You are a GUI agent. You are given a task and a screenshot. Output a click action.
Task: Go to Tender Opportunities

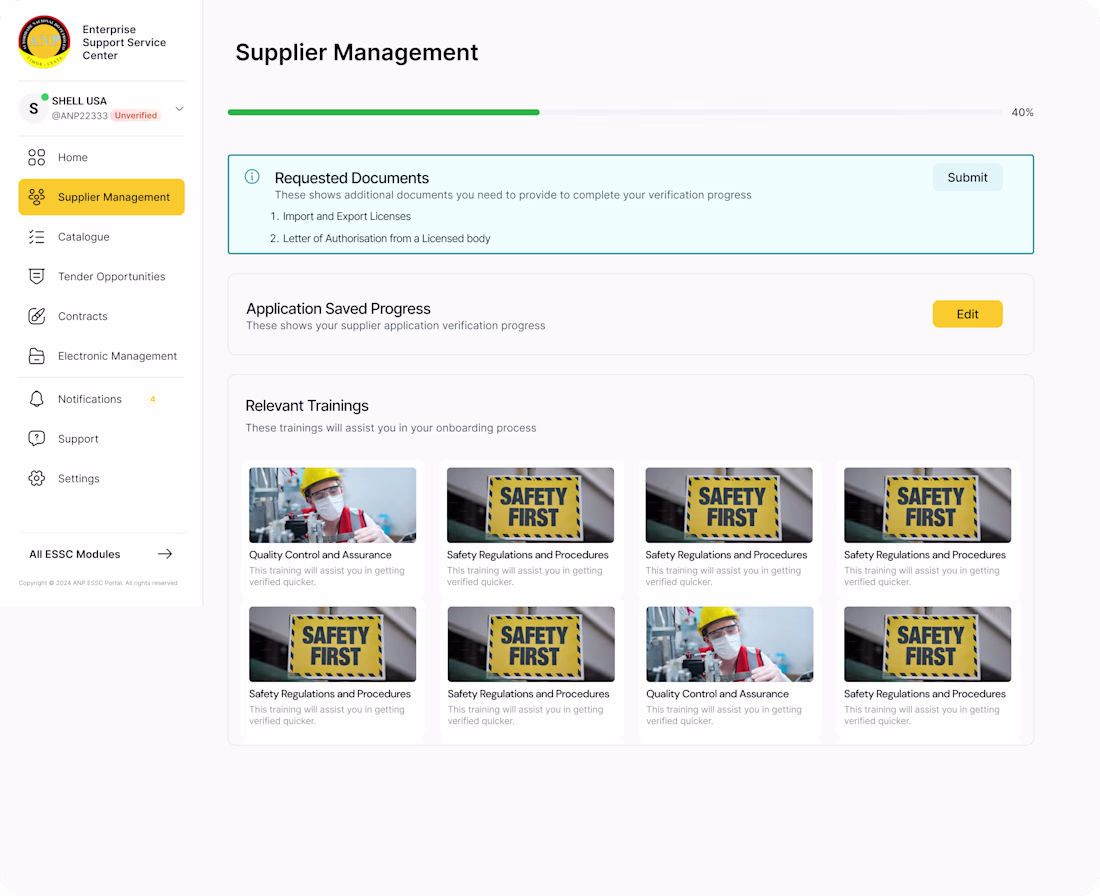[102, 276]
